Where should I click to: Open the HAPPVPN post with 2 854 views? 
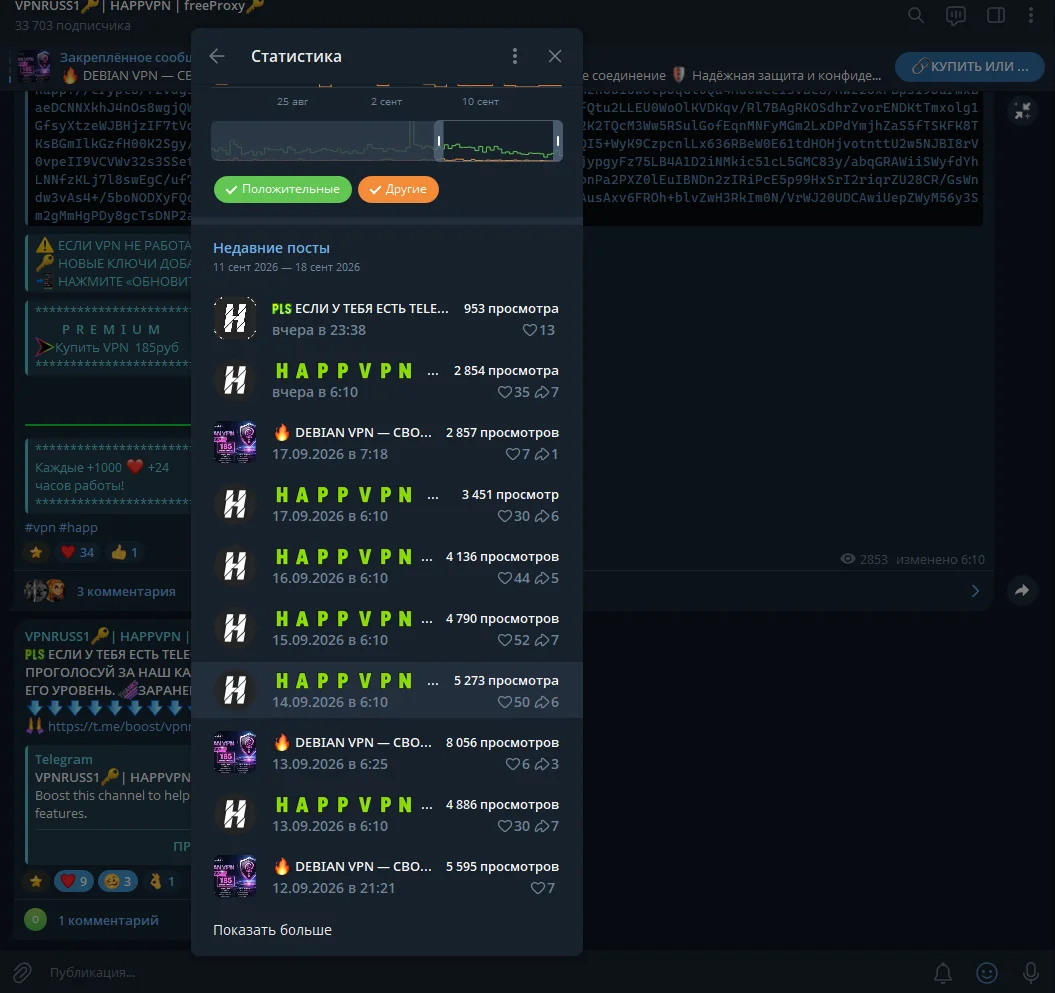(387, 381)
